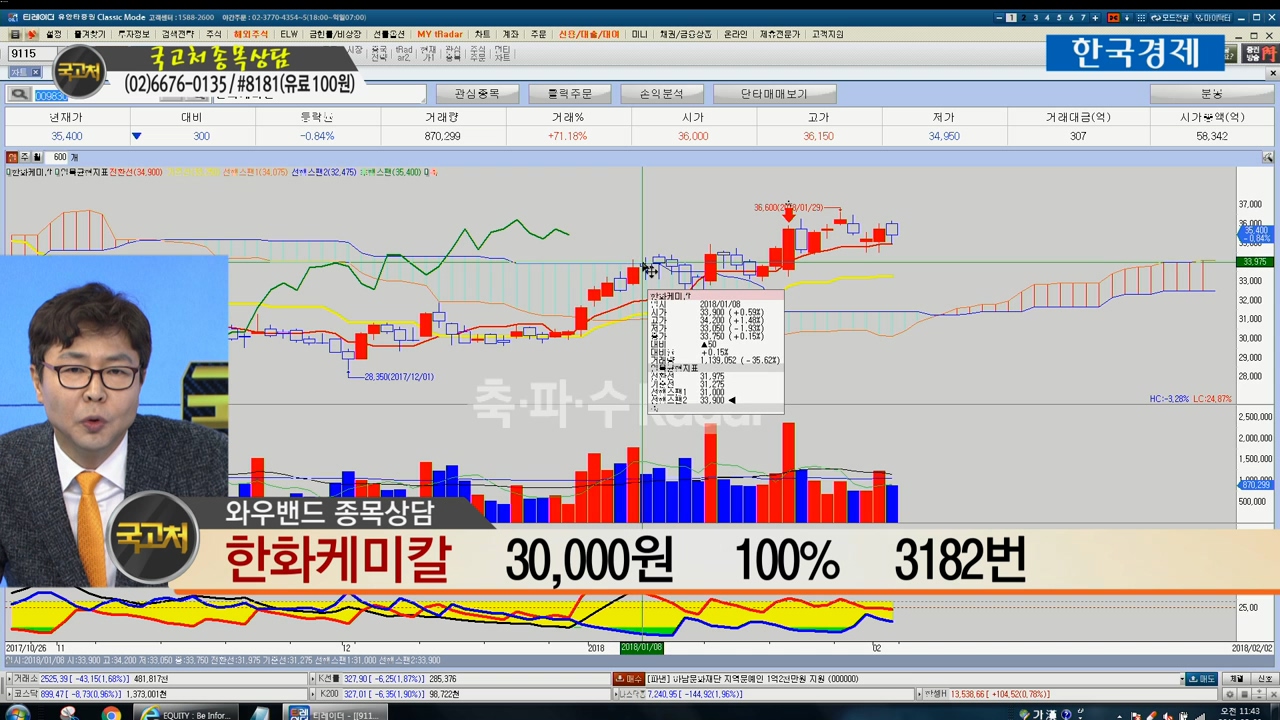Click the 손익분석 button
The height and width of the screenshot is (720, 1280).
coord(660,94)
